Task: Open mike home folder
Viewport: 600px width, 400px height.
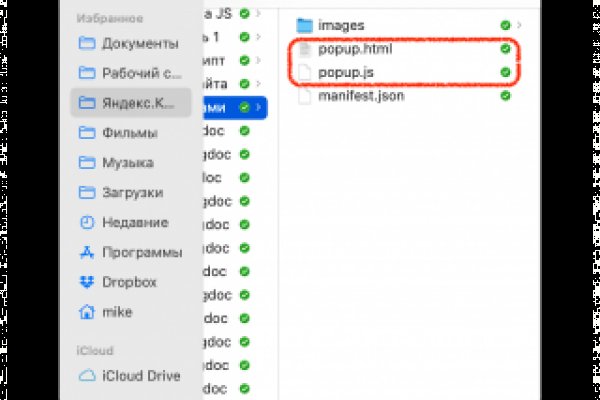Action: (115, 312)
